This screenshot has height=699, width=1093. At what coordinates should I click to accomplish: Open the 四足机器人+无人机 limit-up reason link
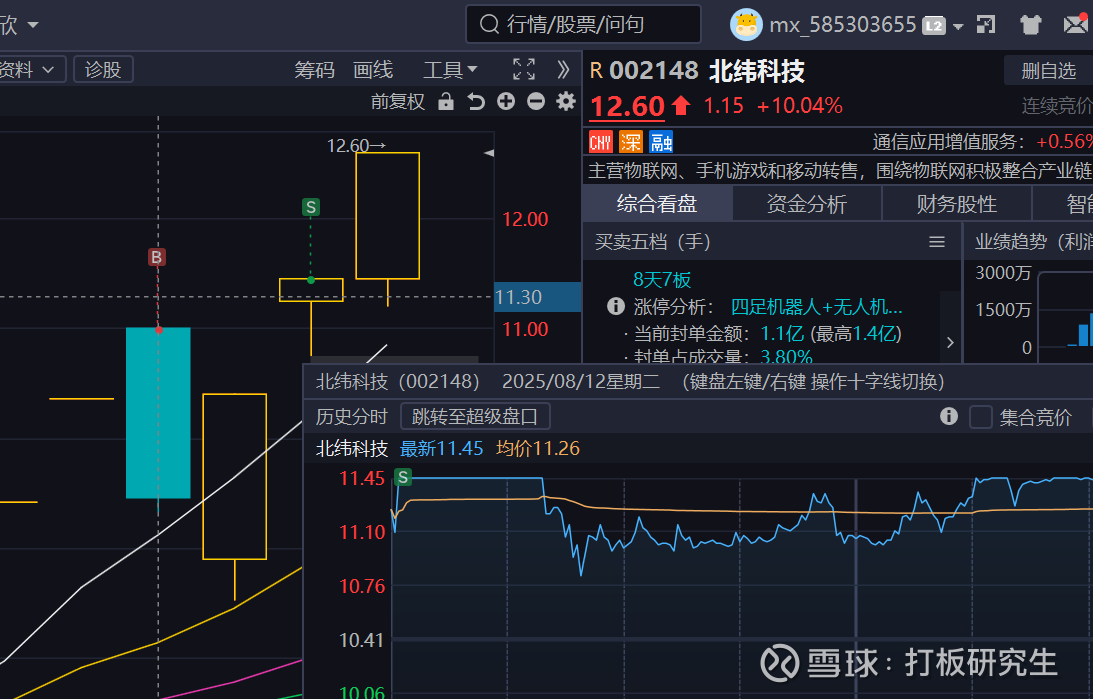pyautogui.click(x=816, y=307)
